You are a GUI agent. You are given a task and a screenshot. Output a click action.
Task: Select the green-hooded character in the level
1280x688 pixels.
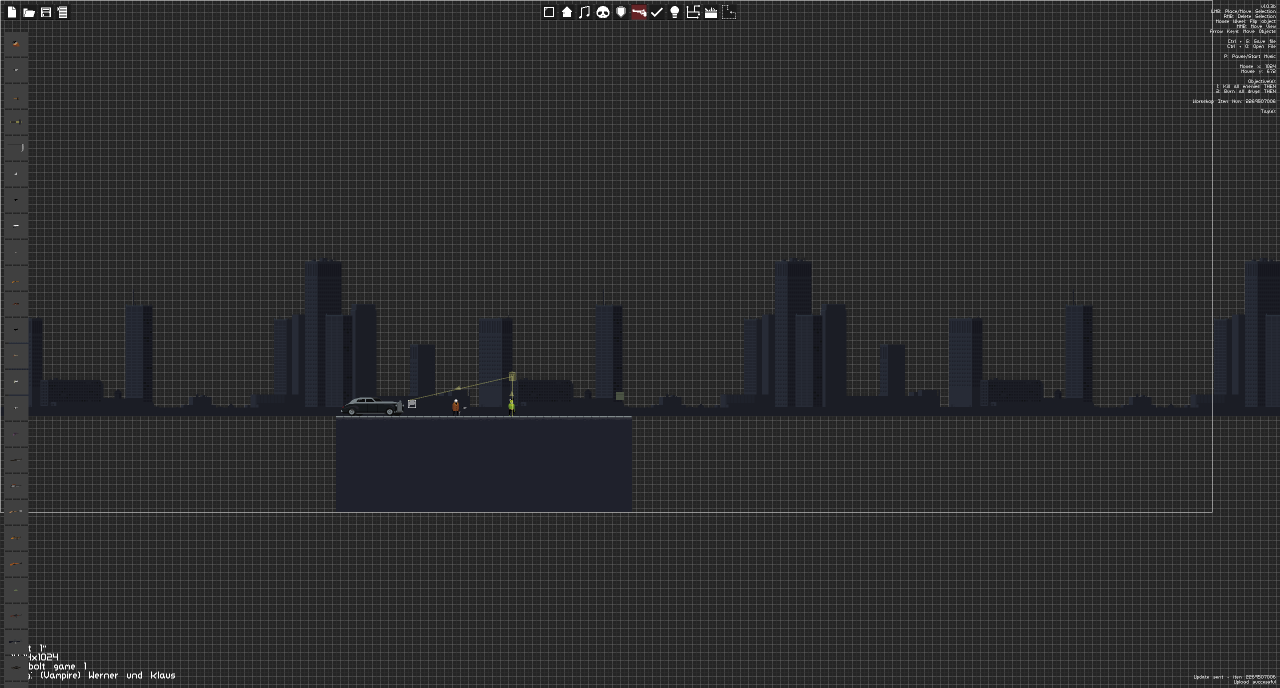point(511,405)
